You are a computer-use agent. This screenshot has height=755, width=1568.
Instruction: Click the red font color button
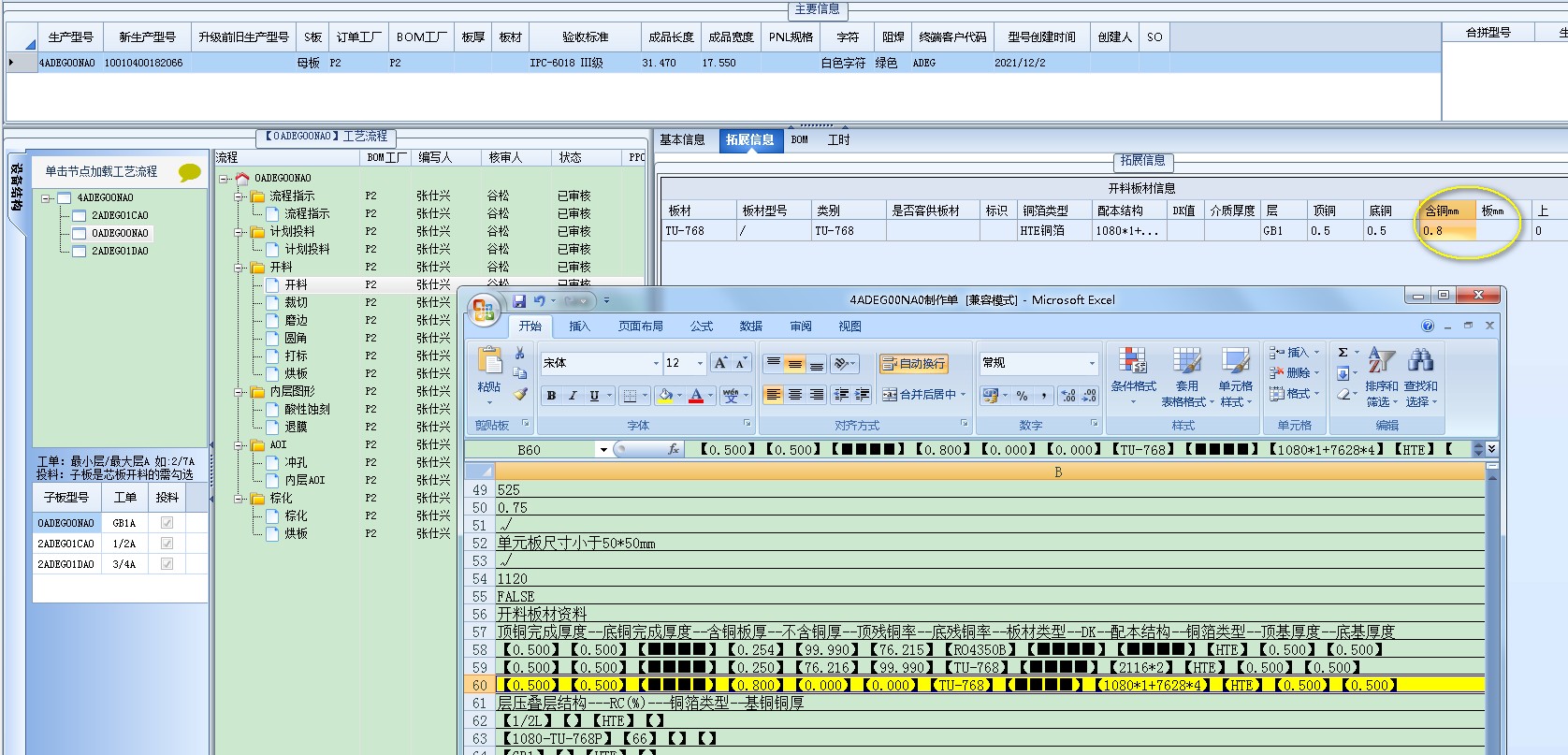696,396
